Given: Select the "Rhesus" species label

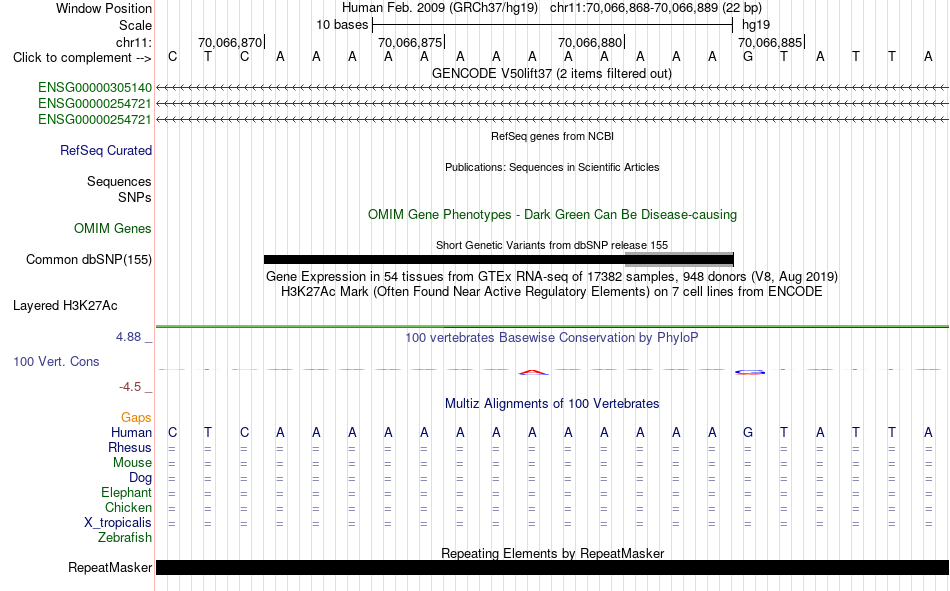Looking at the screenshot, I should coord(130,447).
